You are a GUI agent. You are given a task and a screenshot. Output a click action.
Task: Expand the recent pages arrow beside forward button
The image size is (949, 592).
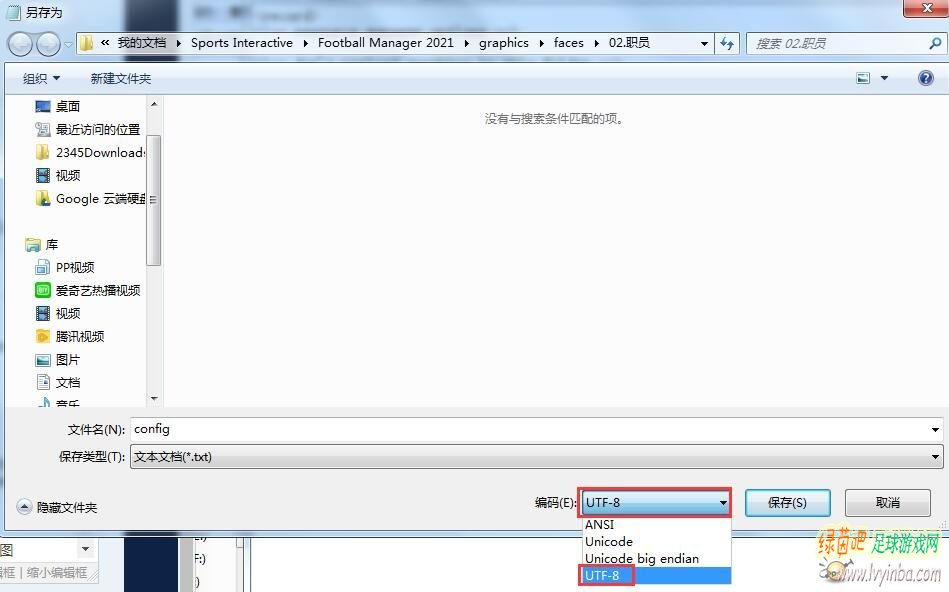68,44
